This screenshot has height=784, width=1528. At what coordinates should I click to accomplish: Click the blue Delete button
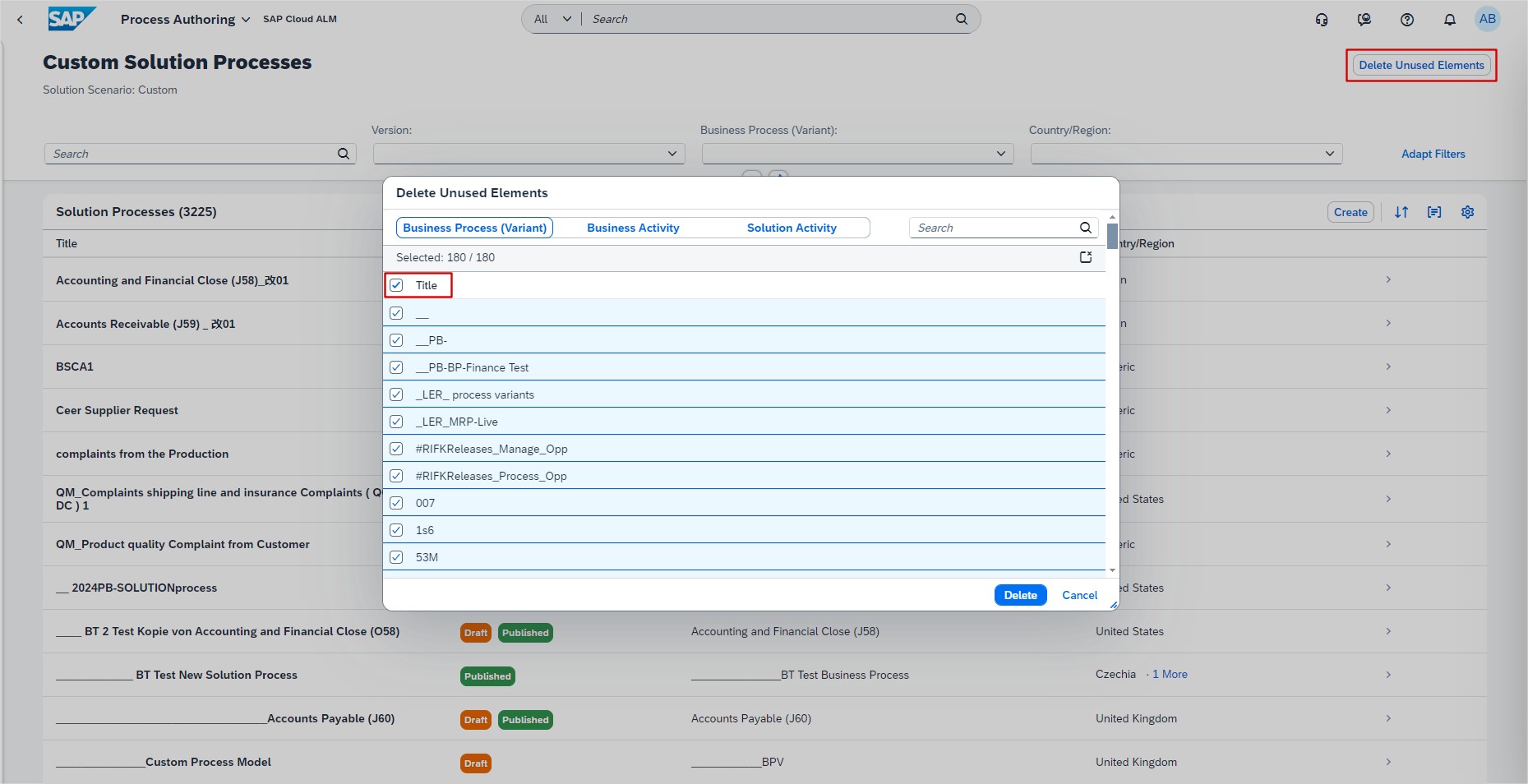tap(1019, 595)
